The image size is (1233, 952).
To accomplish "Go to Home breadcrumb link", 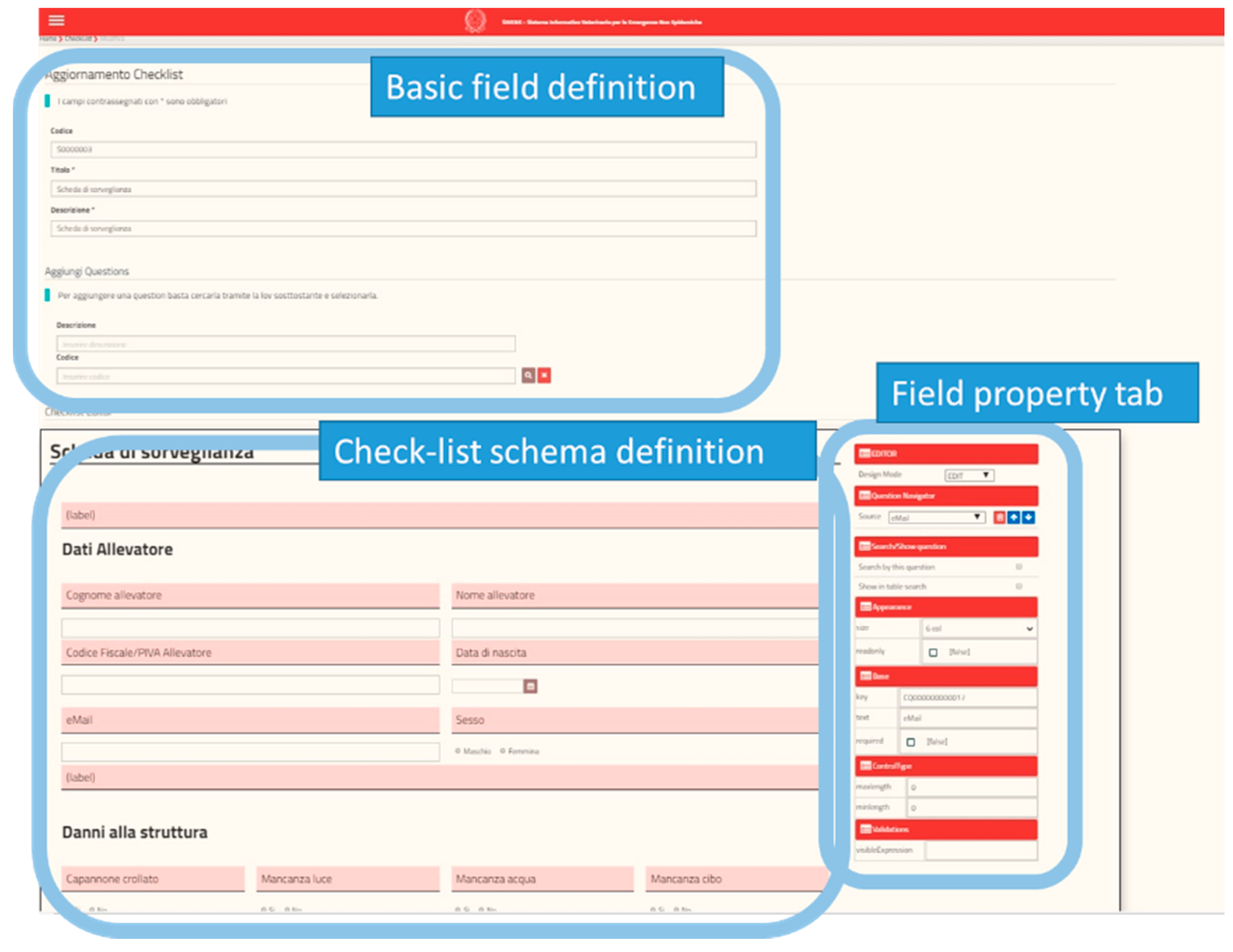I will [48, 38].
